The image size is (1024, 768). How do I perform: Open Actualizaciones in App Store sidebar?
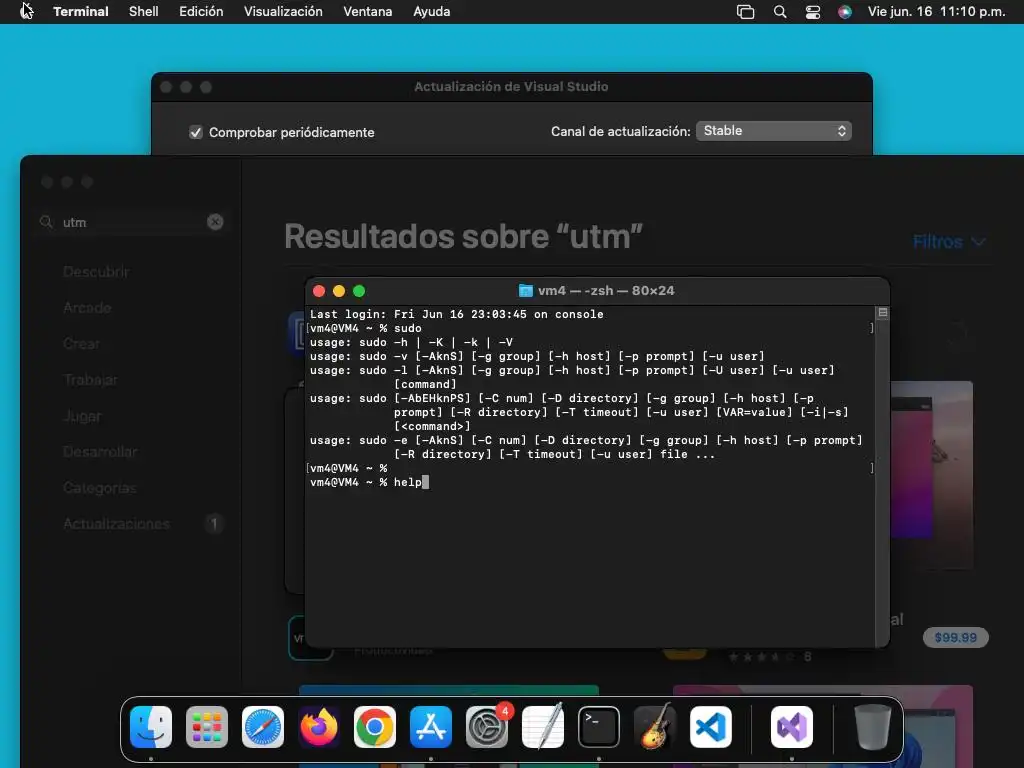(x=116, y=524)
